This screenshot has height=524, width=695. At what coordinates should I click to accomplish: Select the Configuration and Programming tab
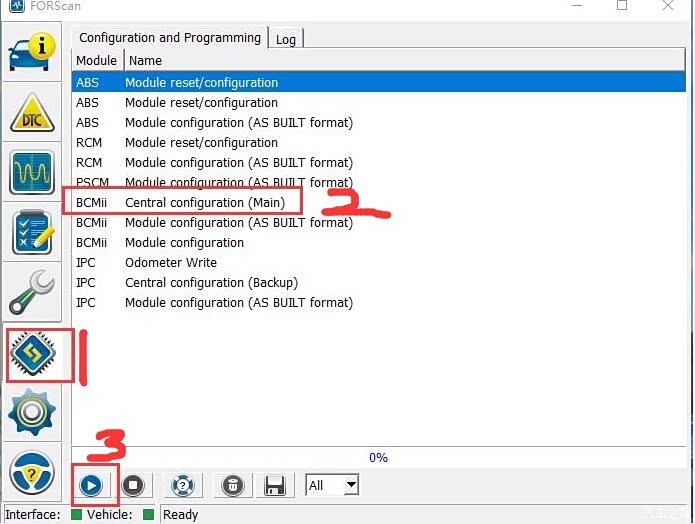pos(170,38)
